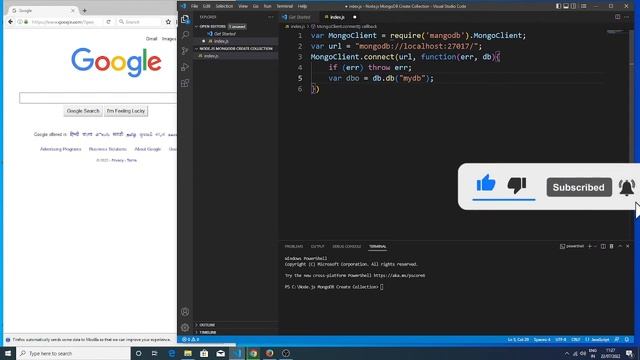Open Run and Debug view

(x=185, y=67)
